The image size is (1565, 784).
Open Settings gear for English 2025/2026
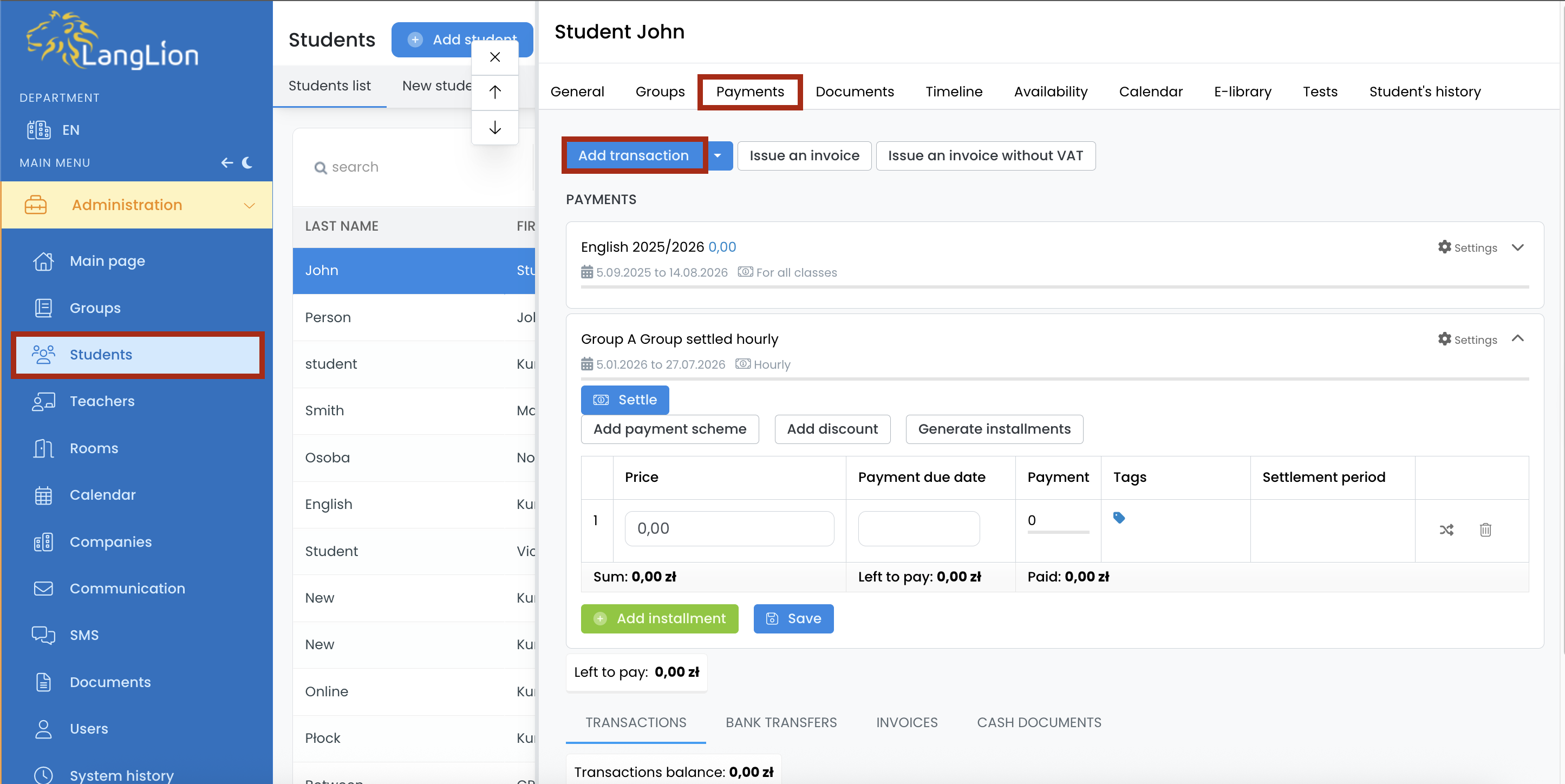click(1466, 247)
